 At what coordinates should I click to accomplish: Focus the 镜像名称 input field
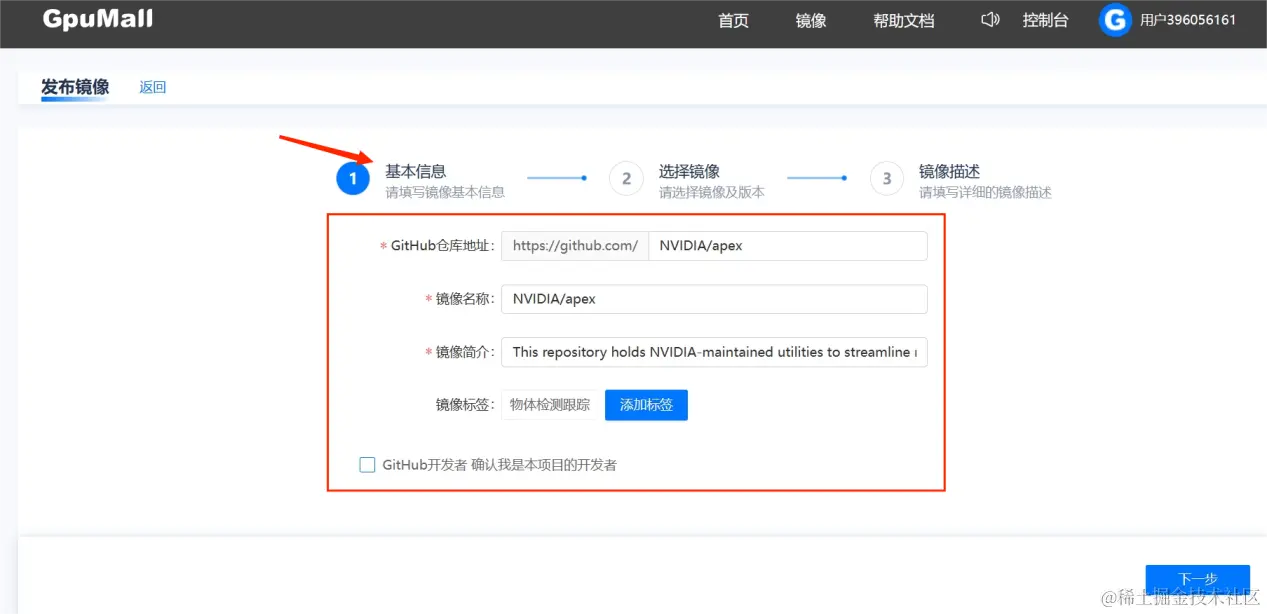pyautogui.click(x=714, y=299)
